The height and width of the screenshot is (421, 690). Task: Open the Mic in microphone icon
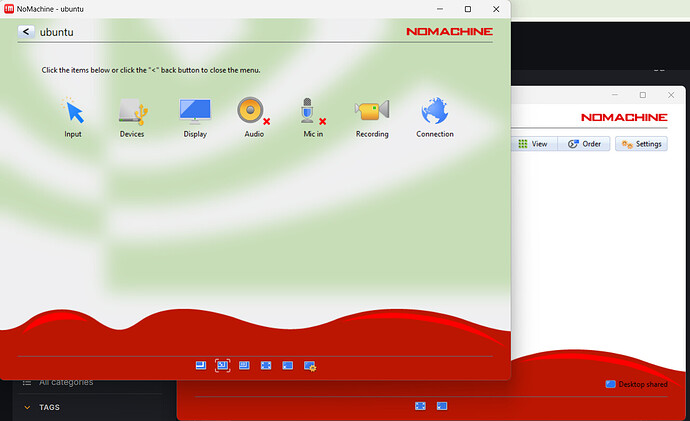point(313,117)
